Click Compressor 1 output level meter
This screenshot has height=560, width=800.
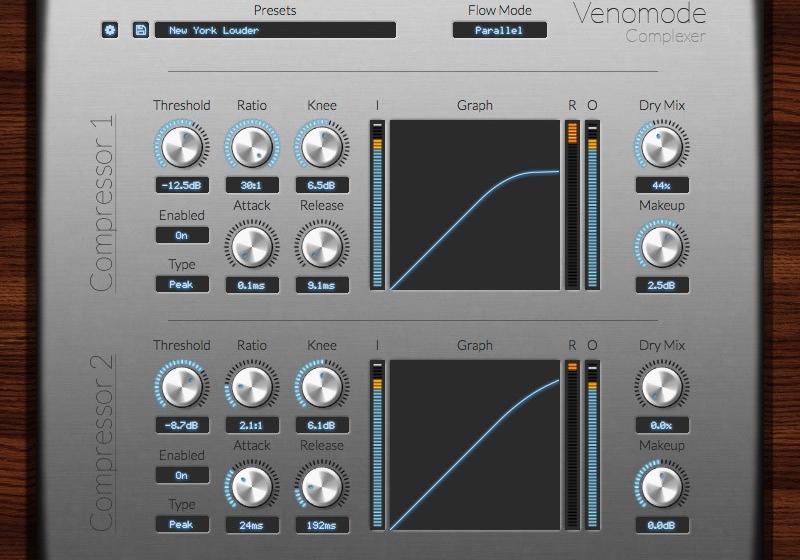click(x=592, y=205)
